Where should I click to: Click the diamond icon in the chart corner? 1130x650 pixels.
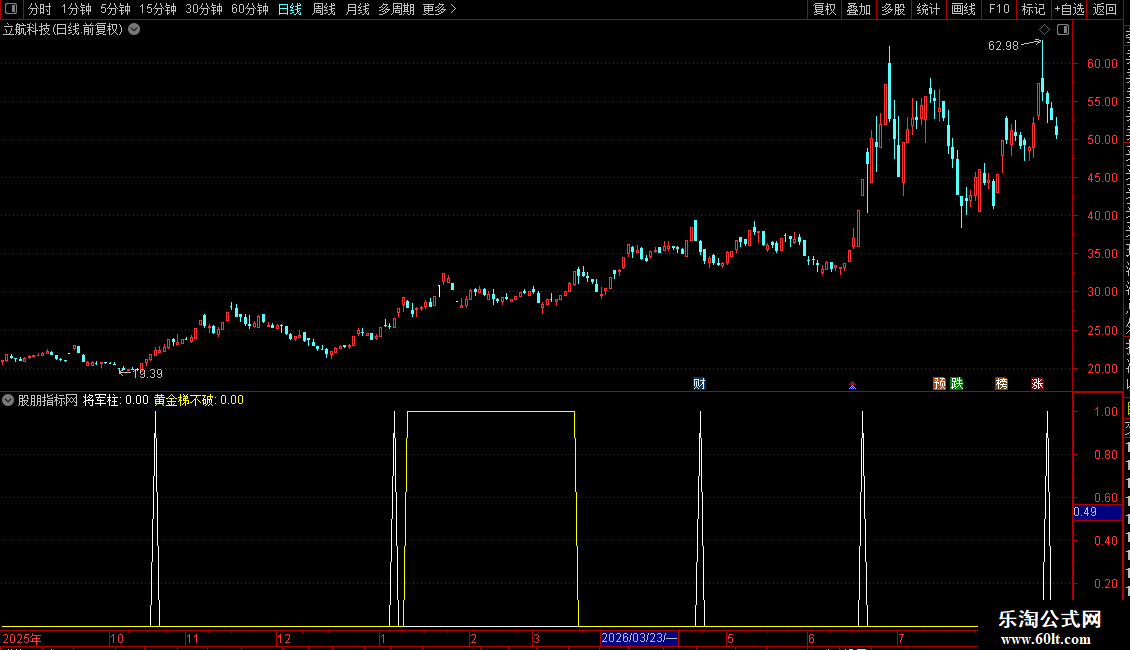point(1044,30)
